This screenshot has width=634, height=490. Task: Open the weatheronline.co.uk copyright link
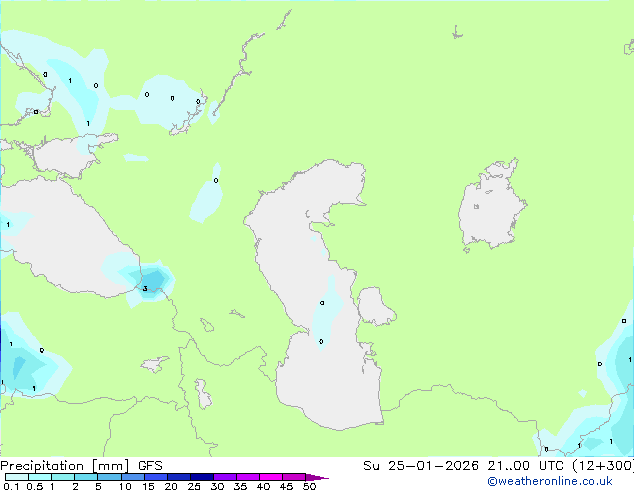point(550,481)
